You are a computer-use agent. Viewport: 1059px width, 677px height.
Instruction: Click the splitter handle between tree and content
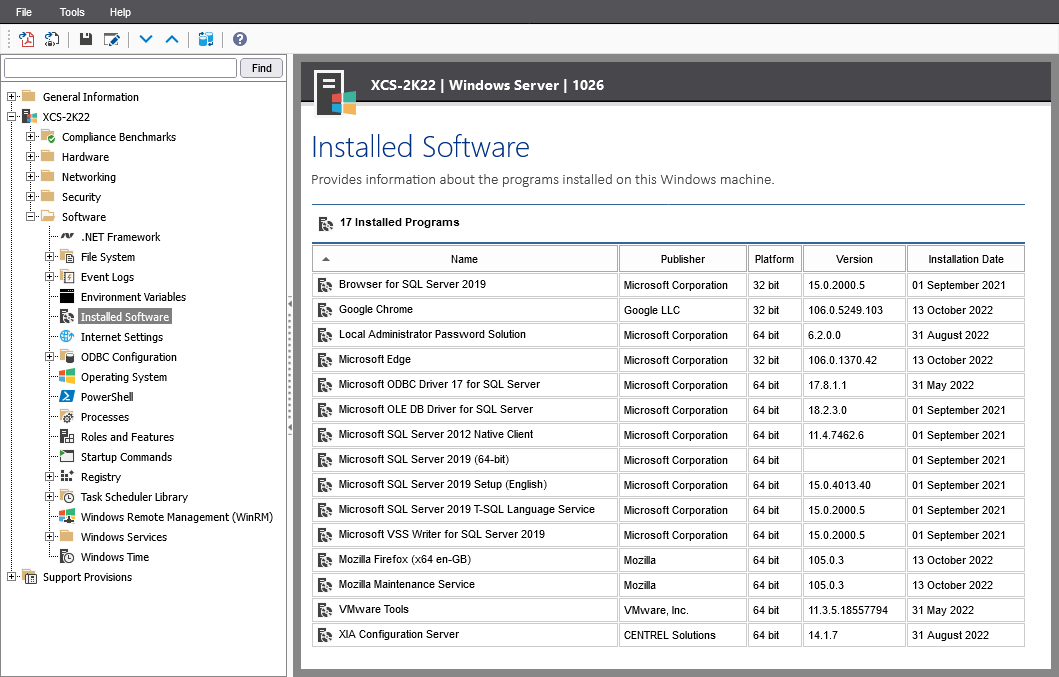tap(290, 365)
